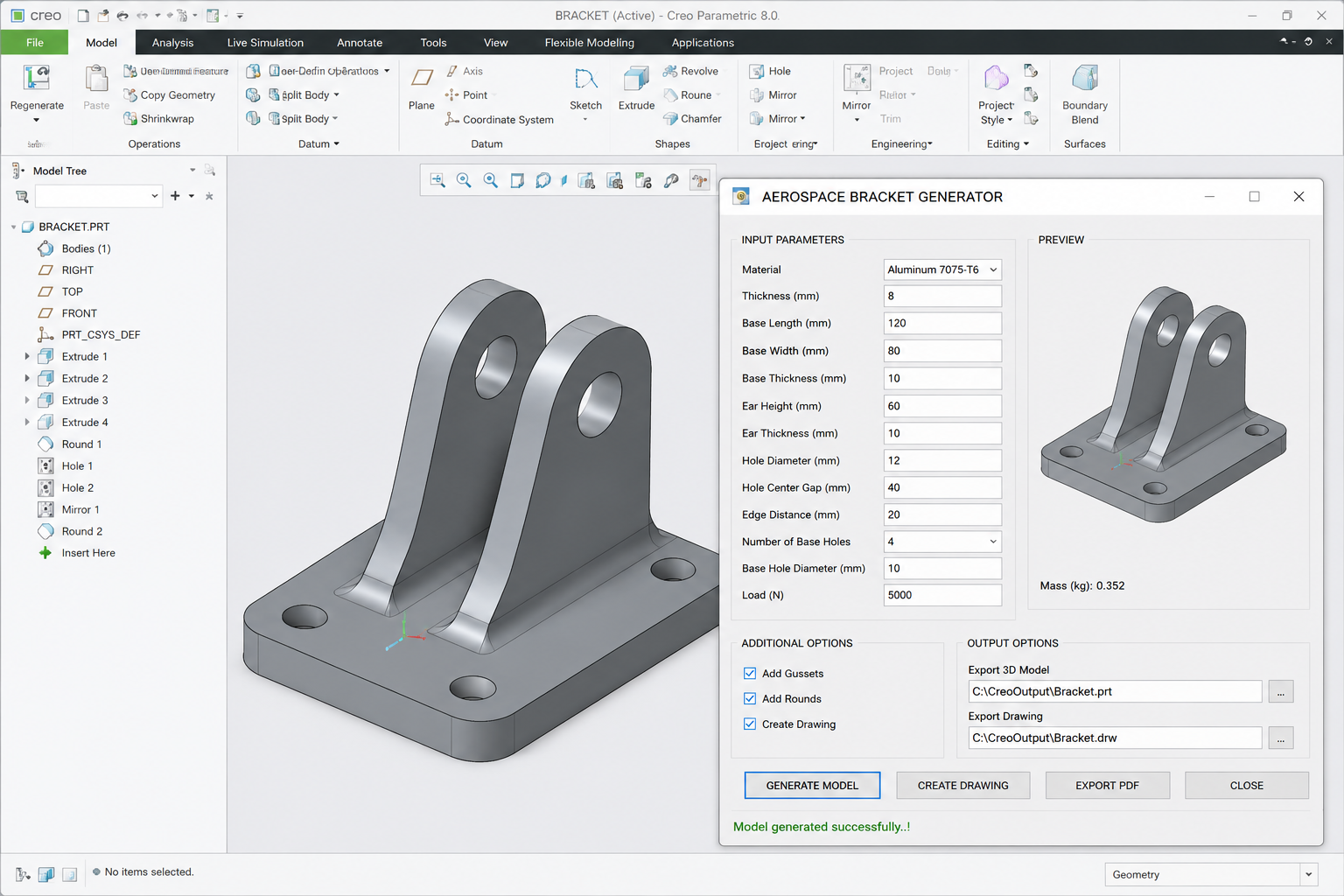Switch to the Live Simulation tab
The width and height of the screenshot is (1344, 896).
(x=265, y=43)
